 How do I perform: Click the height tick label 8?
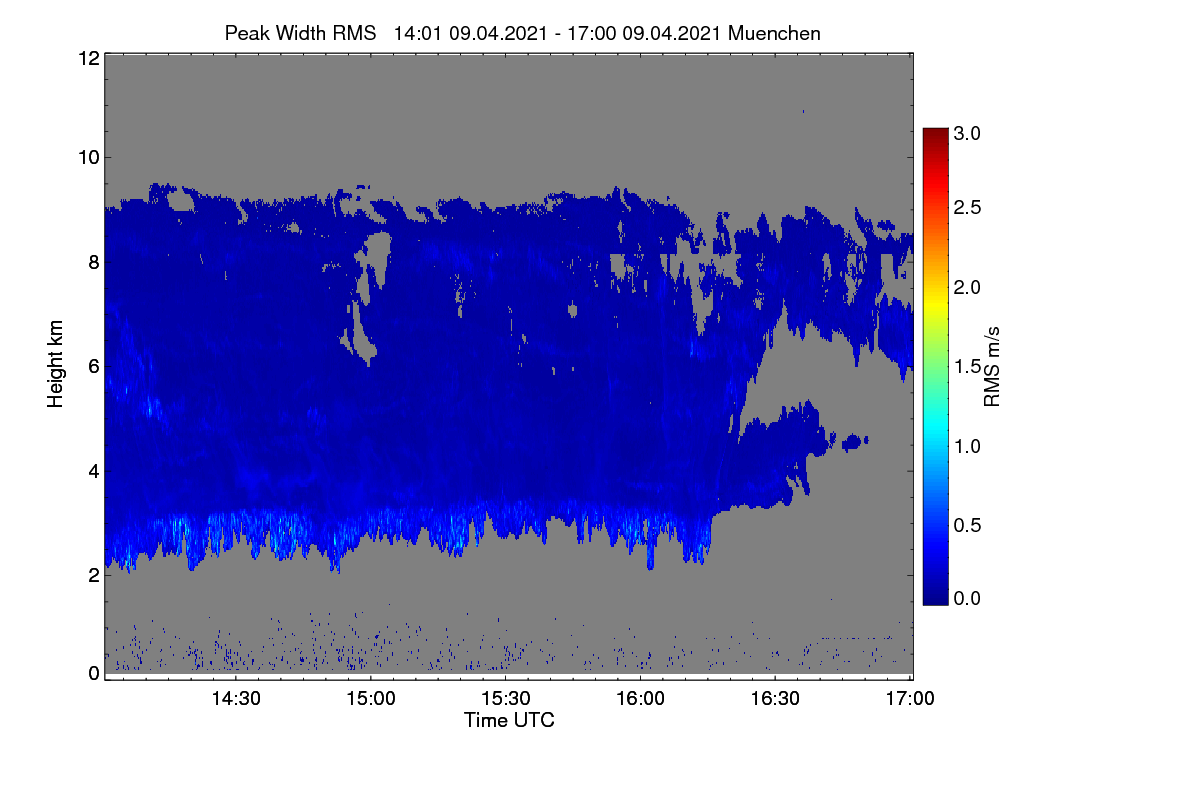click(93, 262)
